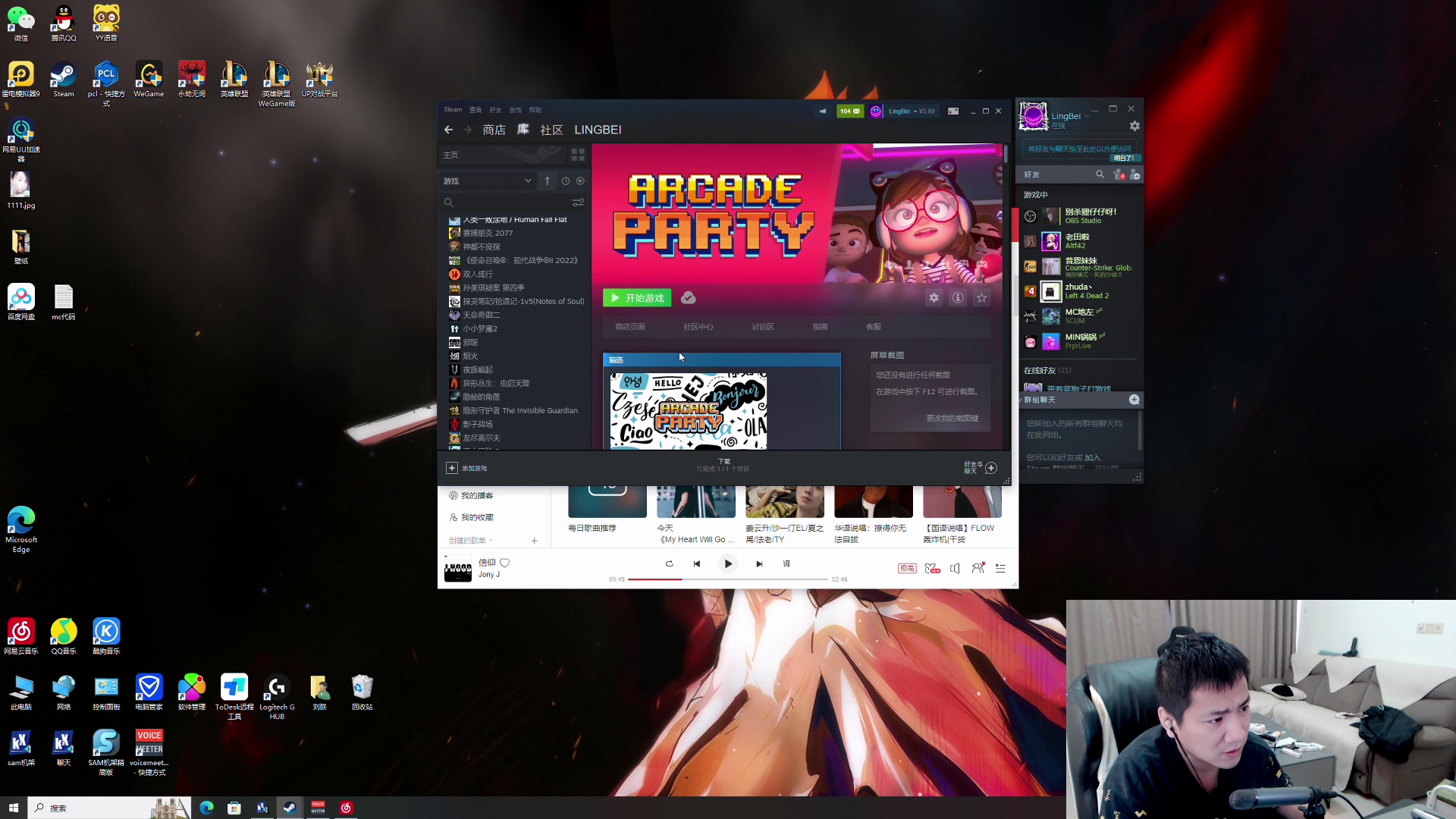Open the LINGBEI profile tab
The width and height of the screenshot is (1456, 819).
pos(598,130)
